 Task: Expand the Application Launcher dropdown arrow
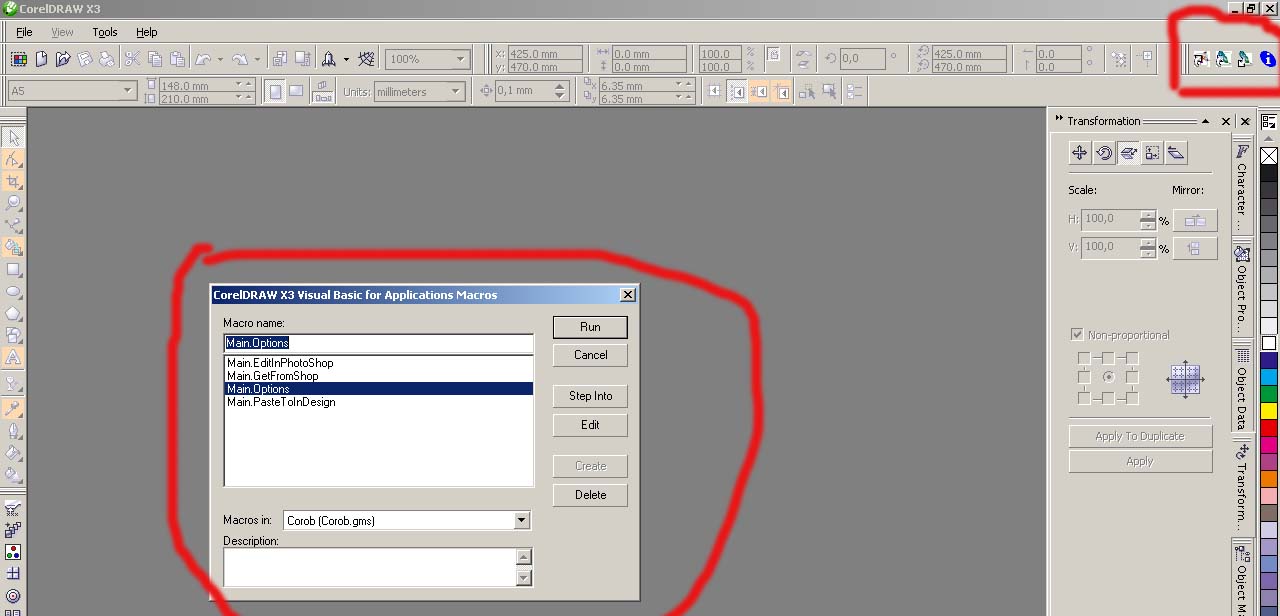pyautogui.click(x=346, y=59)
